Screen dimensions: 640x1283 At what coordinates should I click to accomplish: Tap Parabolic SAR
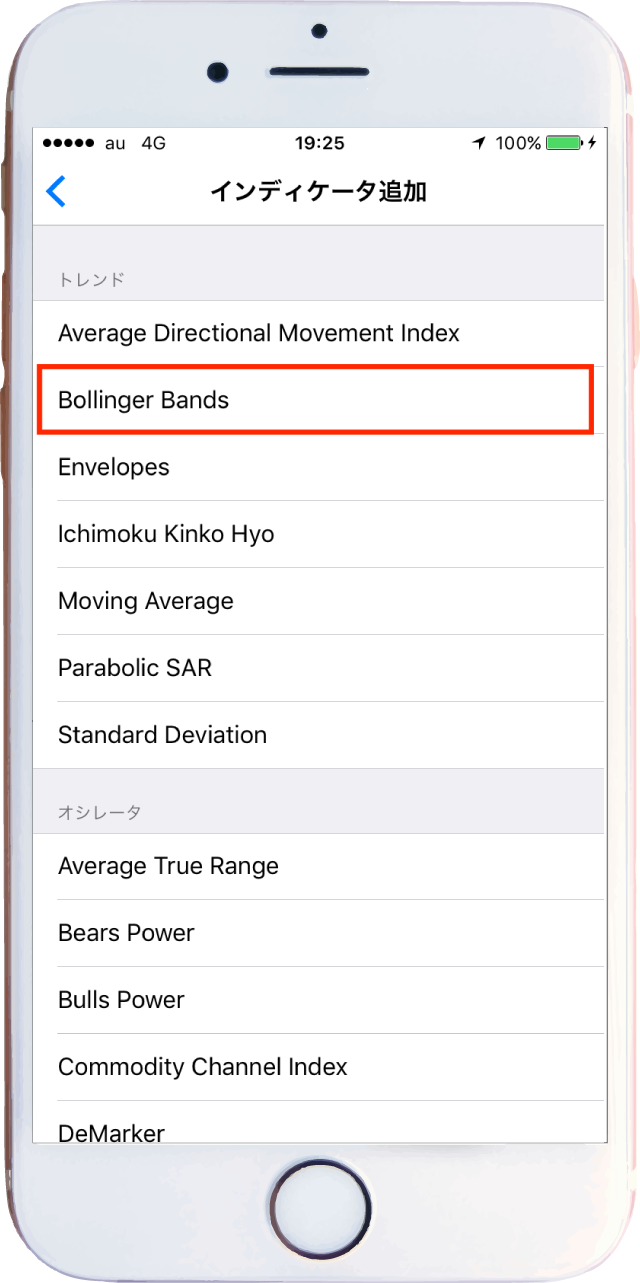(x=135, y=668)
